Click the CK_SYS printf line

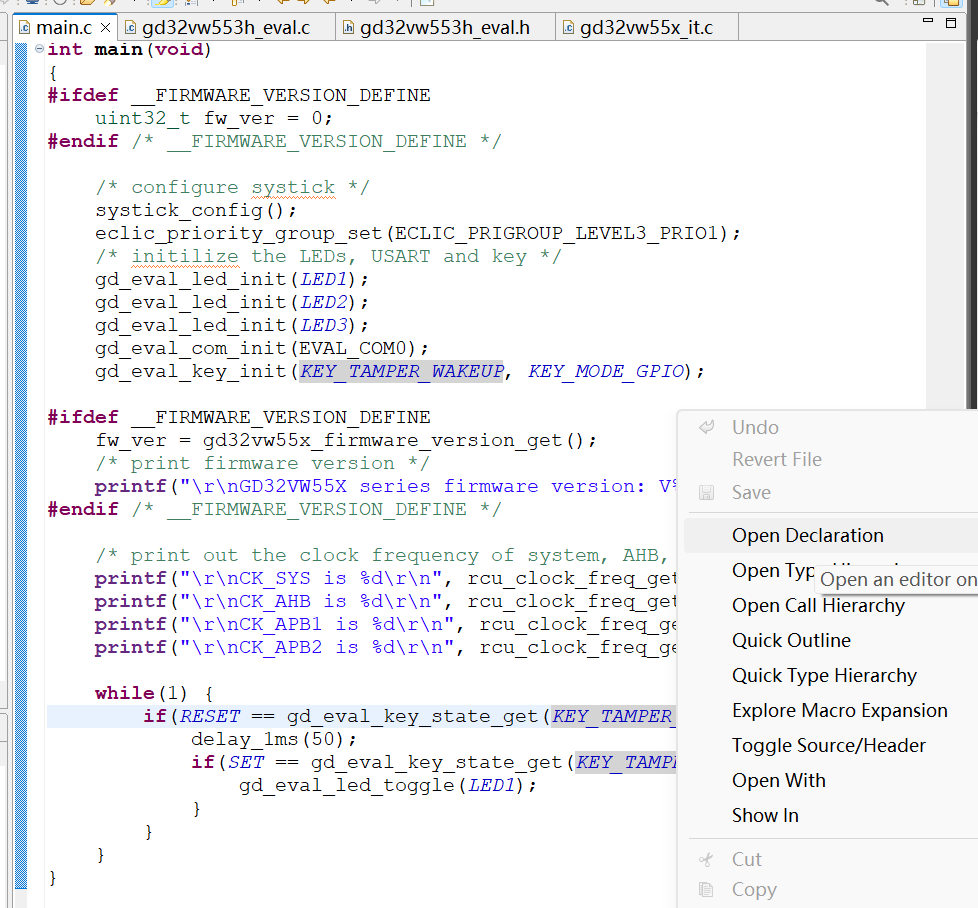click(385, 579)
